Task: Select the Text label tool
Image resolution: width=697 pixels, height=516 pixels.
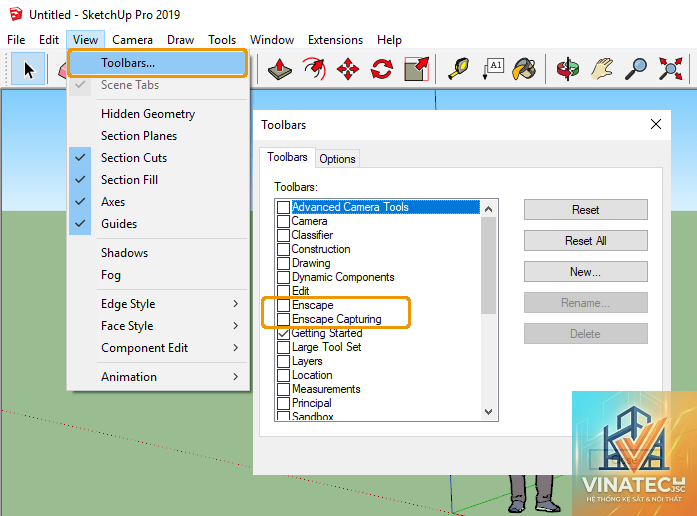Action: 493,69
